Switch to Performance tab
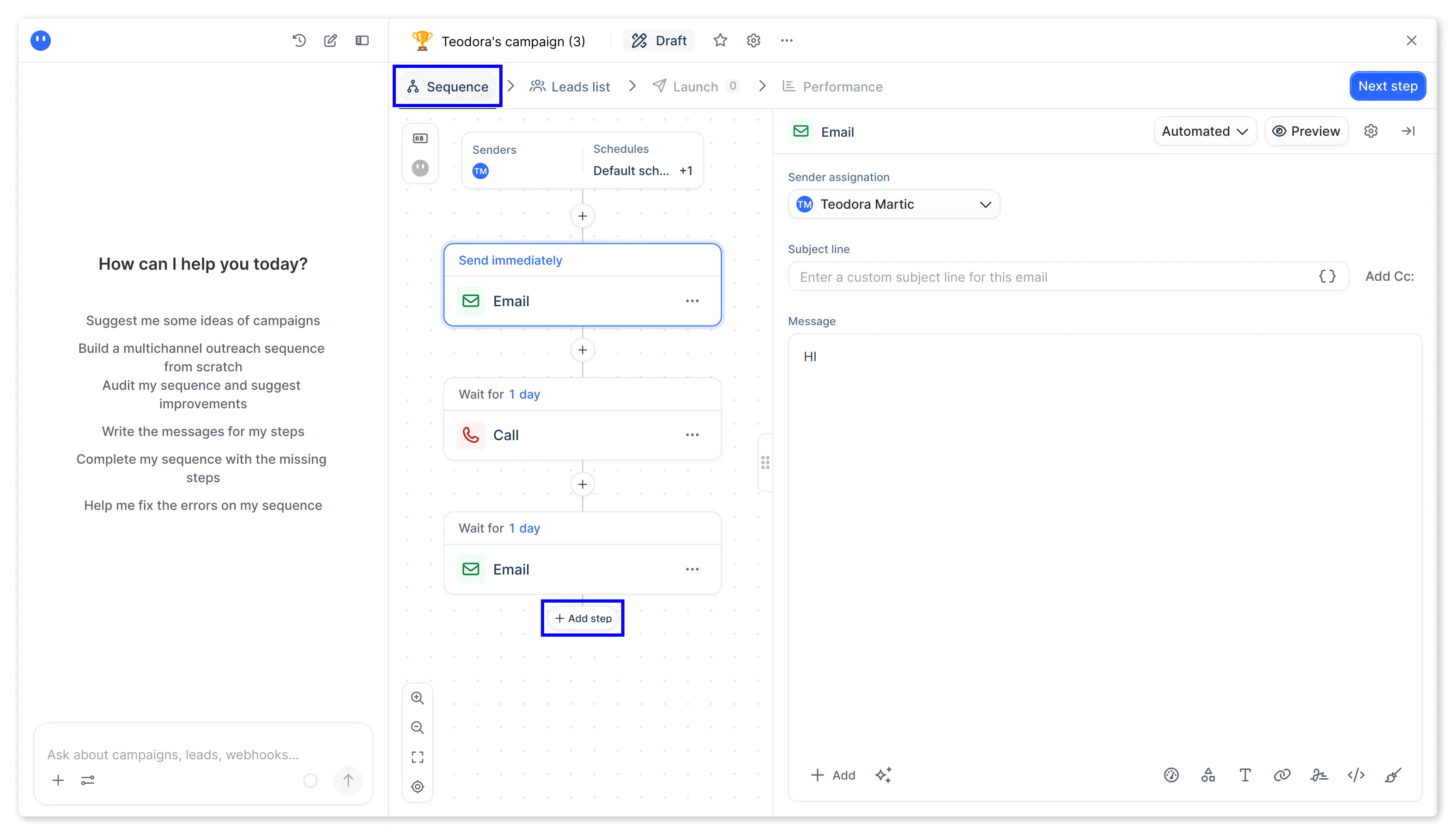 click(833, 87)
